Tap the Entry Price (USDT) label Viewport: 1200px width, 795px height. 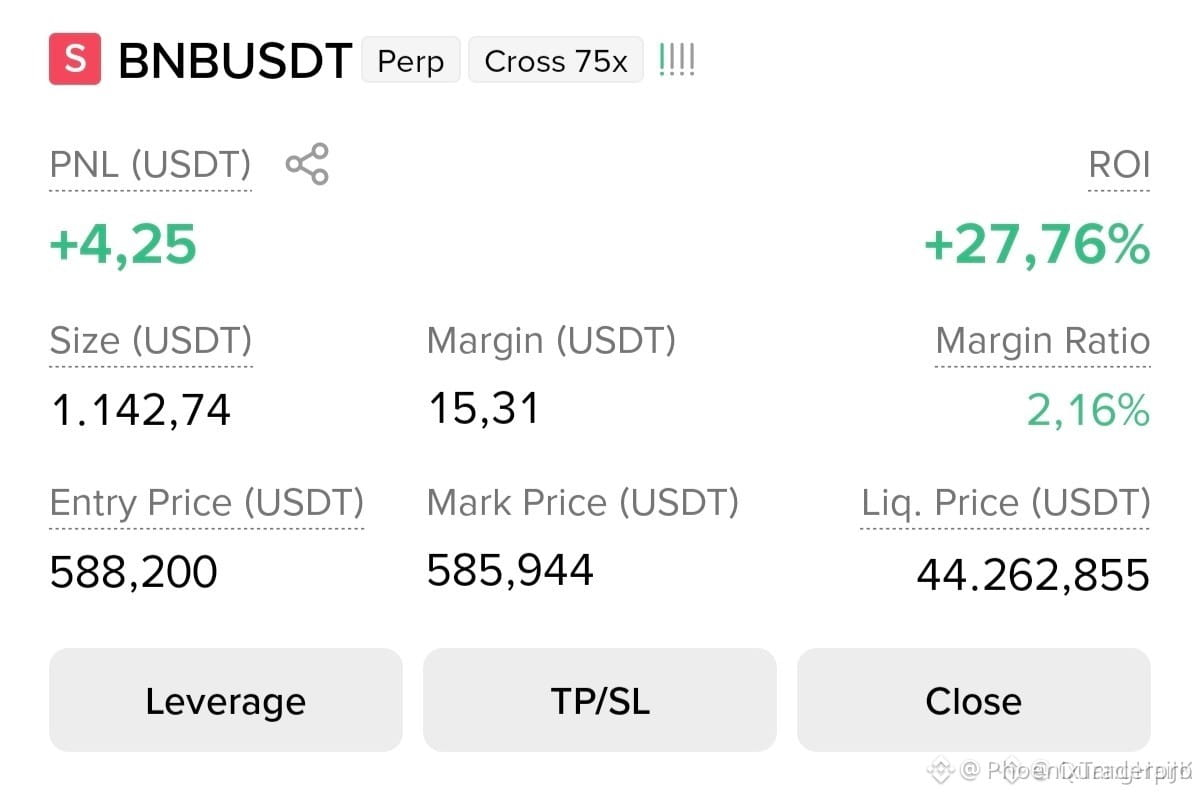(x=207, y=503)
